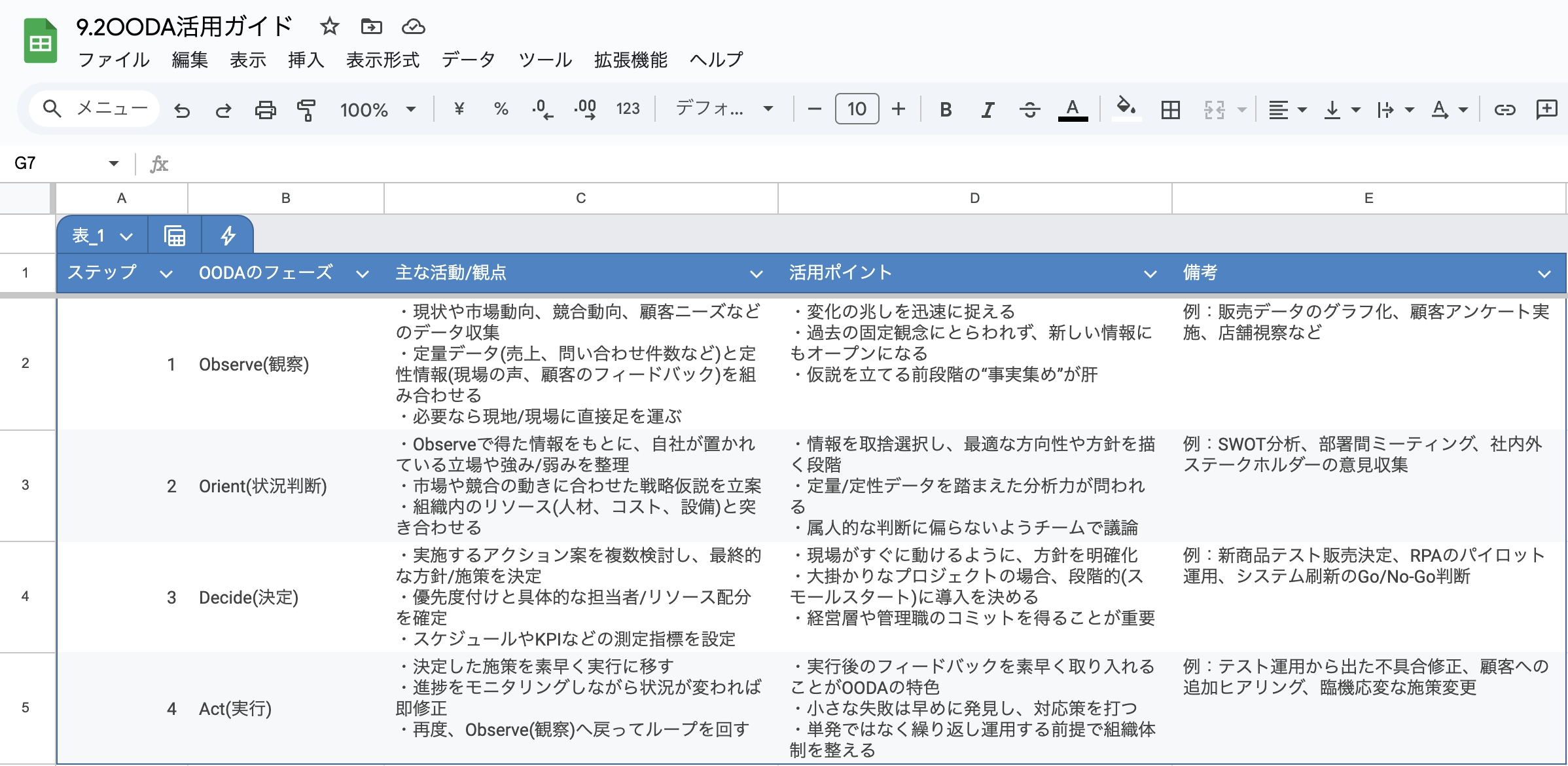Screen dimensions: 1568x766
Task: Click inside the formula bar
Action: [524, 164]
